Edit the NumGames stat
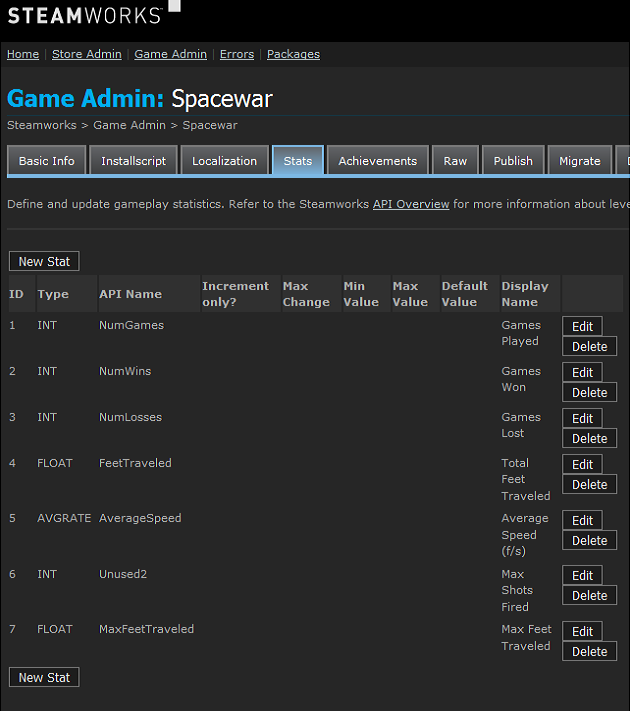630x711 pixels. click(582, 326)
